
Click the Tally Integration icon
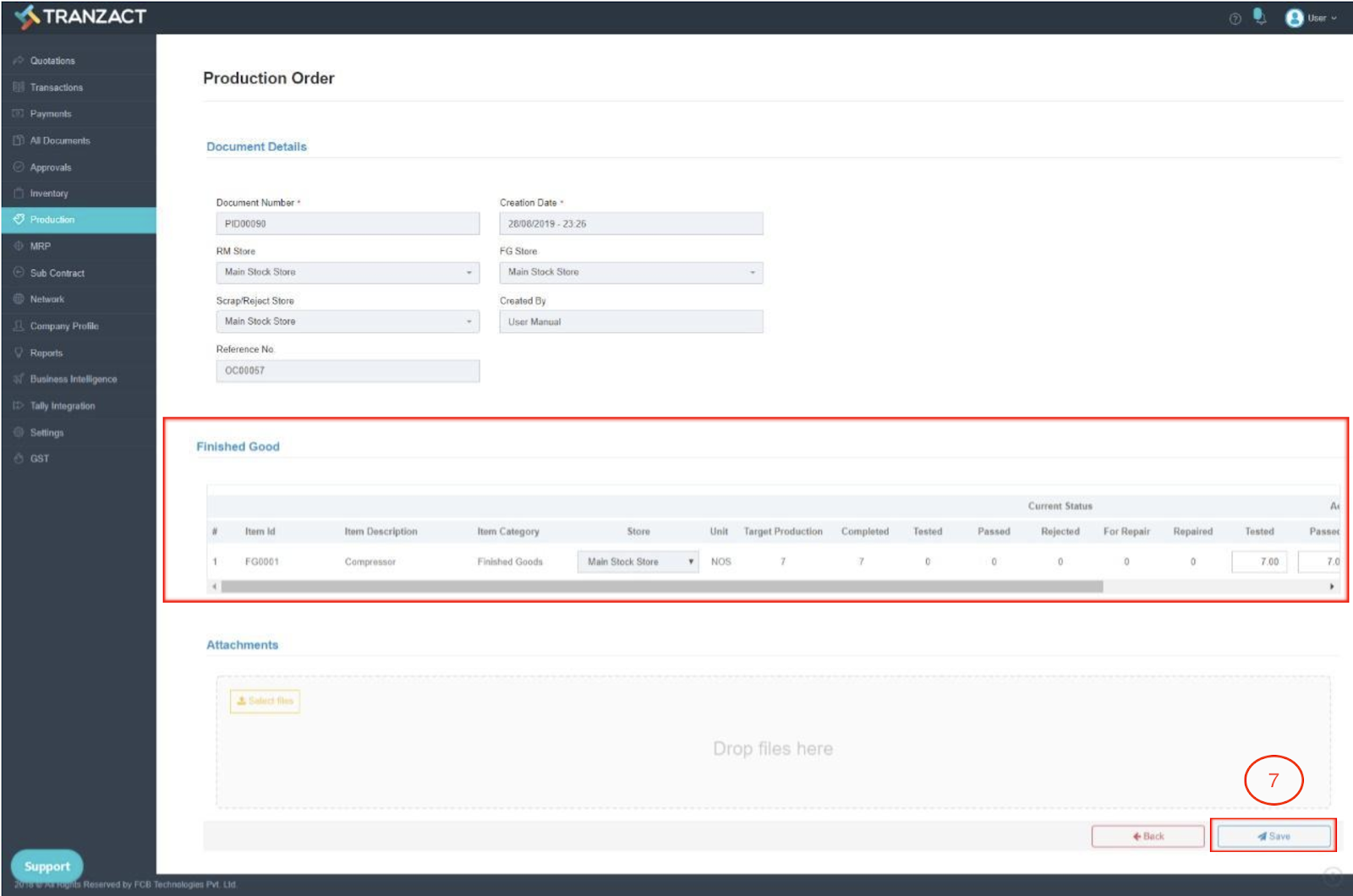click(18, 406)
